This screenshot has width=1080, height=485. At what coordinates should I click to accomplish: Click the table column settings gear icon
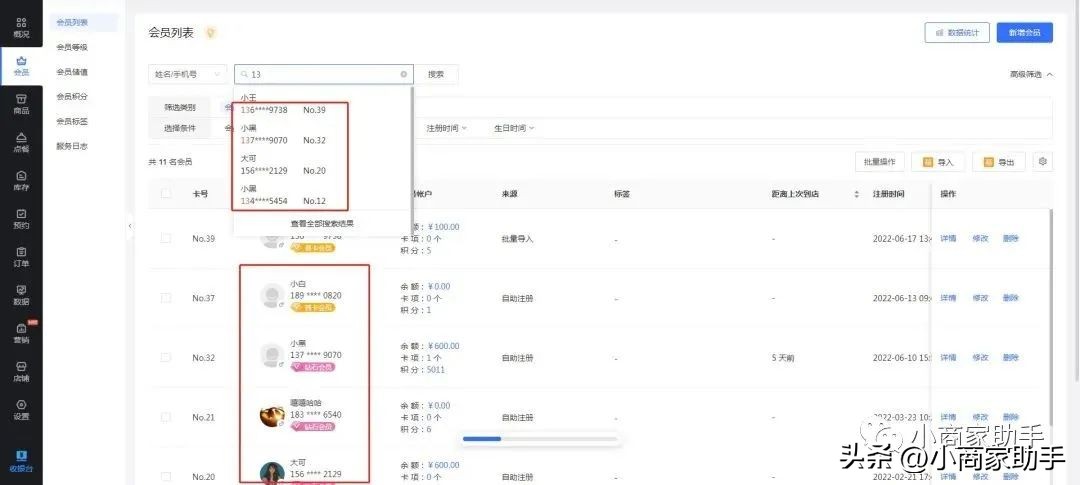click(1043, 162)
